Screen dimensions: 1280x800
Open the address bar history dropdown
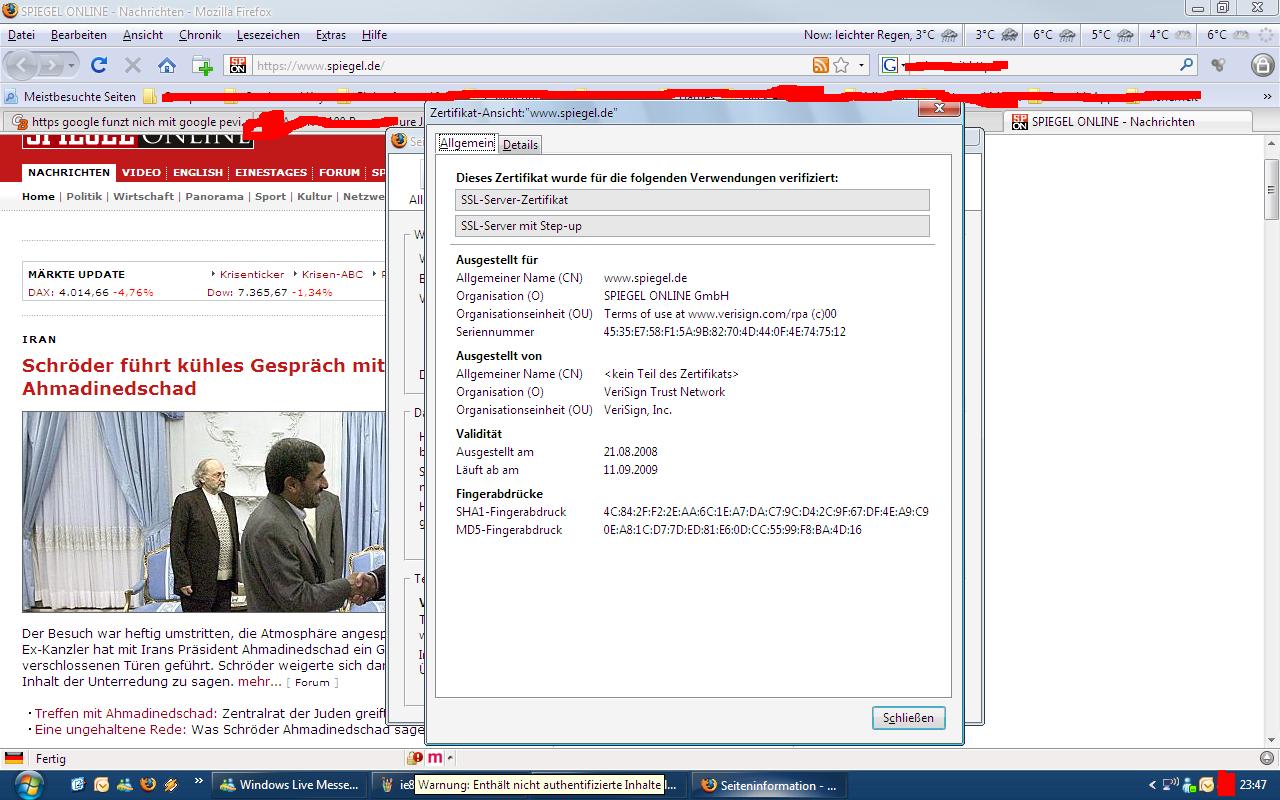tap(862, 66)
